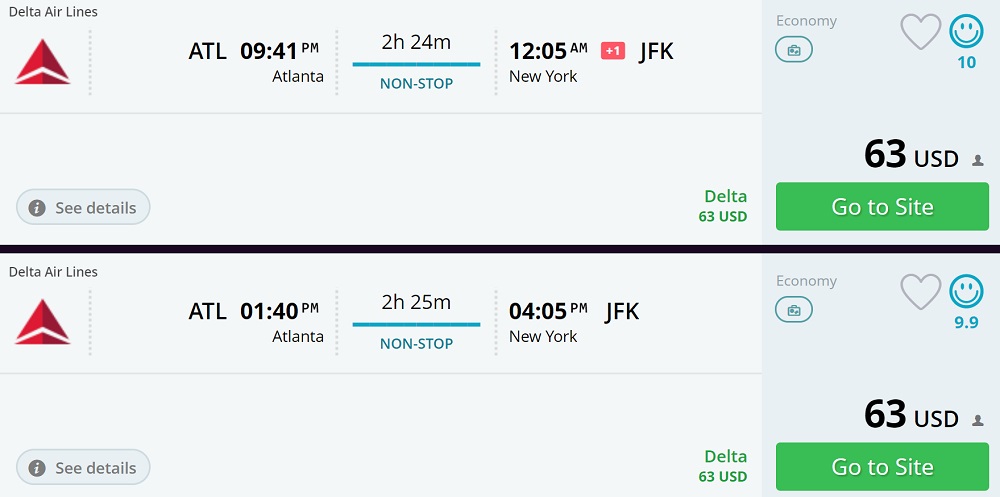Click the baggage icon on the 01:40 PM flight
This screenshot has width=1000, height=497.
coord(794,310)
